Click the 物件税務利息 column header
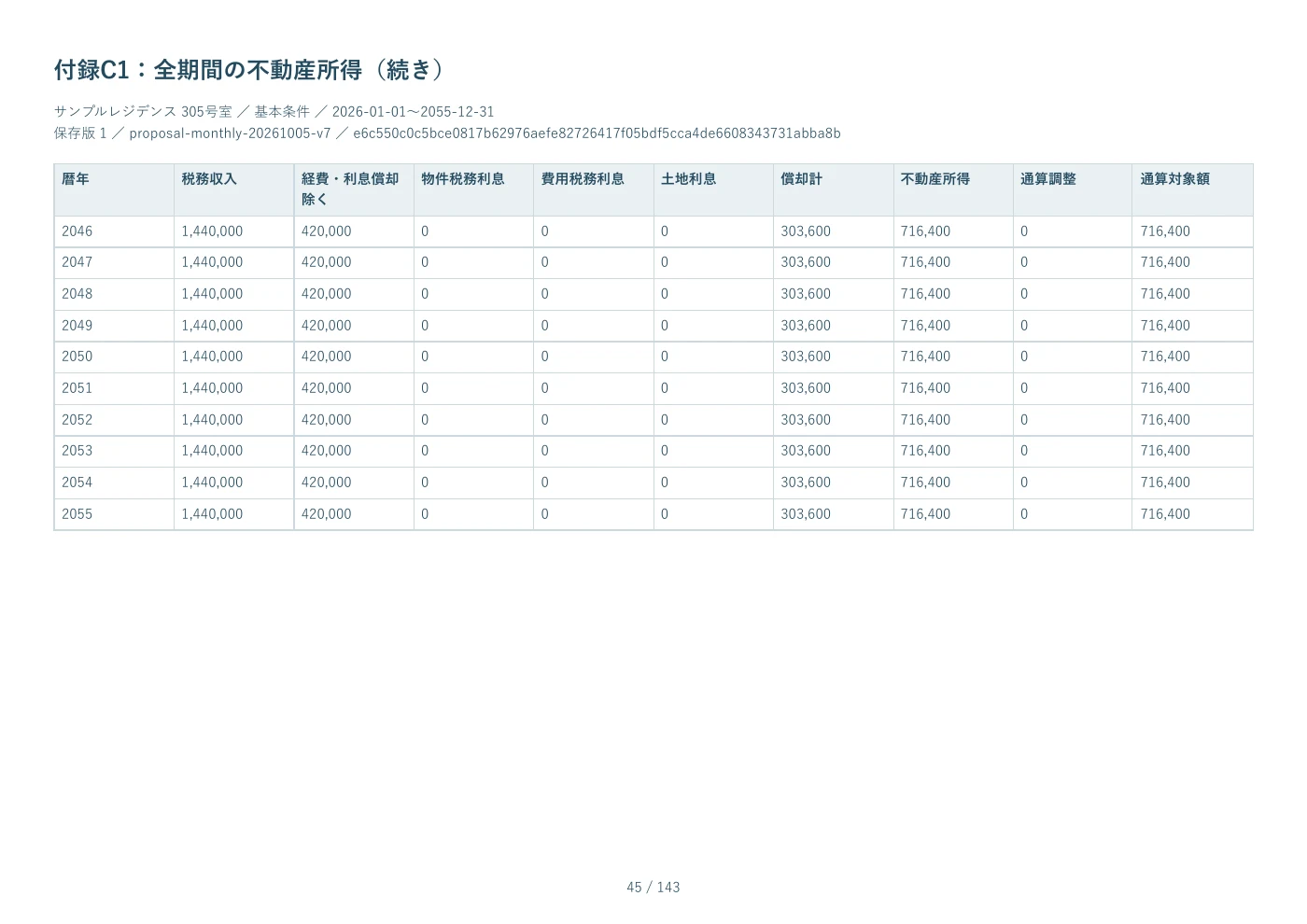This screenshot has width=1307, height=924. tap(473, 189)
